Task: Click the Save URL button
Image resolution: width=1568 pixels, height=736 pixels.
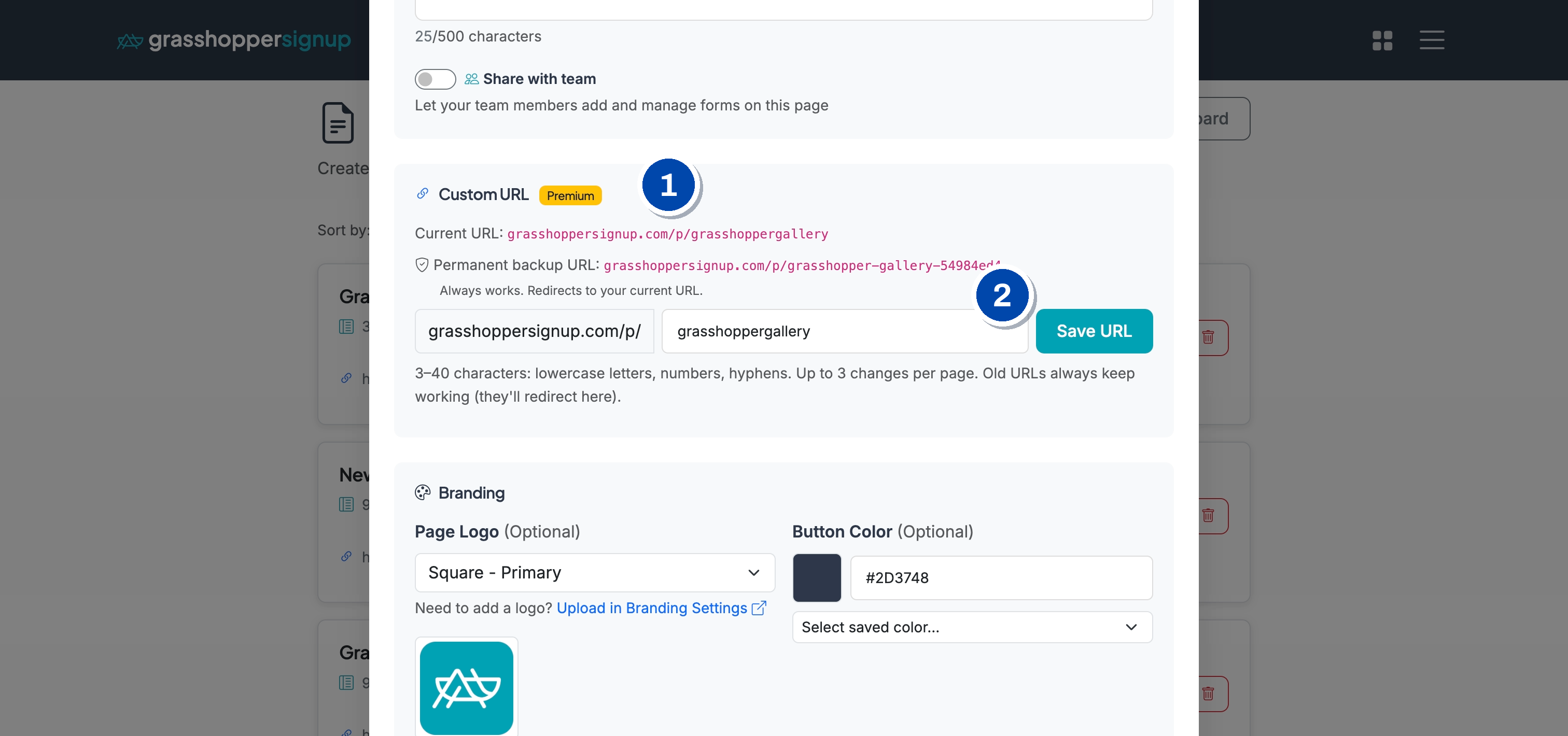Action: (1094, 331)
